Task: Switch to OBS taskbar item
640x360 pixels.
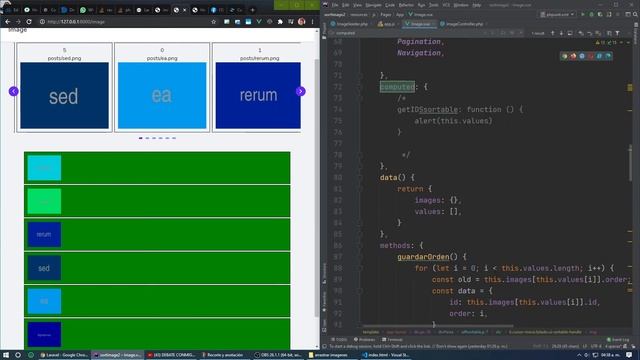Action: pos(278,355)
